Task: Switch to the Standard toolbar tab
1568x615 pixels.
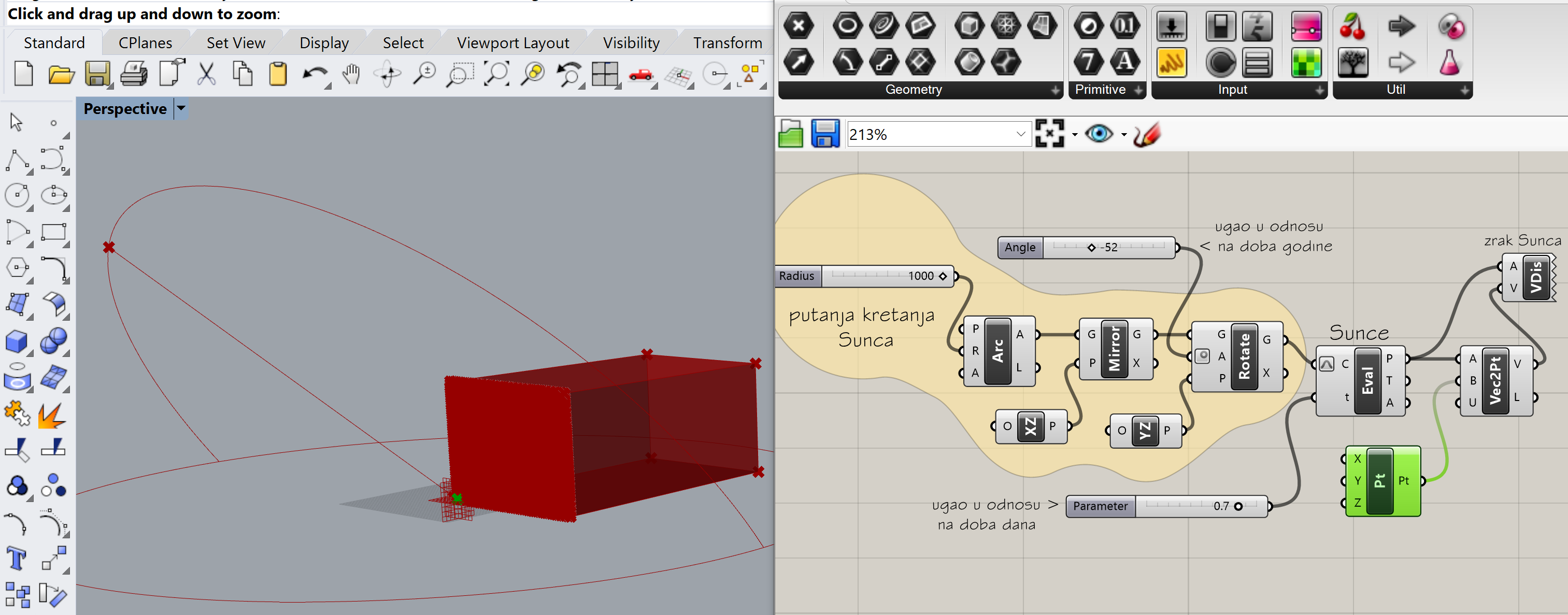Action: pyautogui.click(x=54, y=42)
